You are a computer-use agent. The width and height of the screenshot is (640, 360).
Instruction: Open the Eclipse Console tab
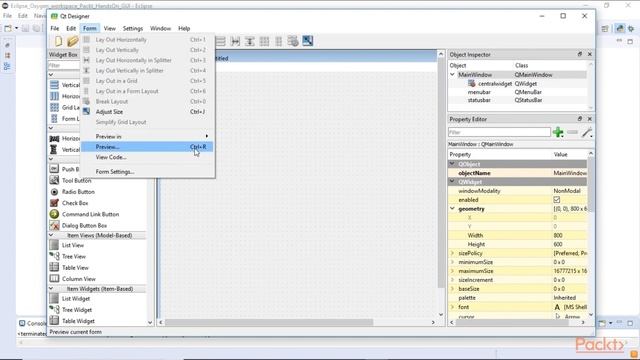click(33, 323)
